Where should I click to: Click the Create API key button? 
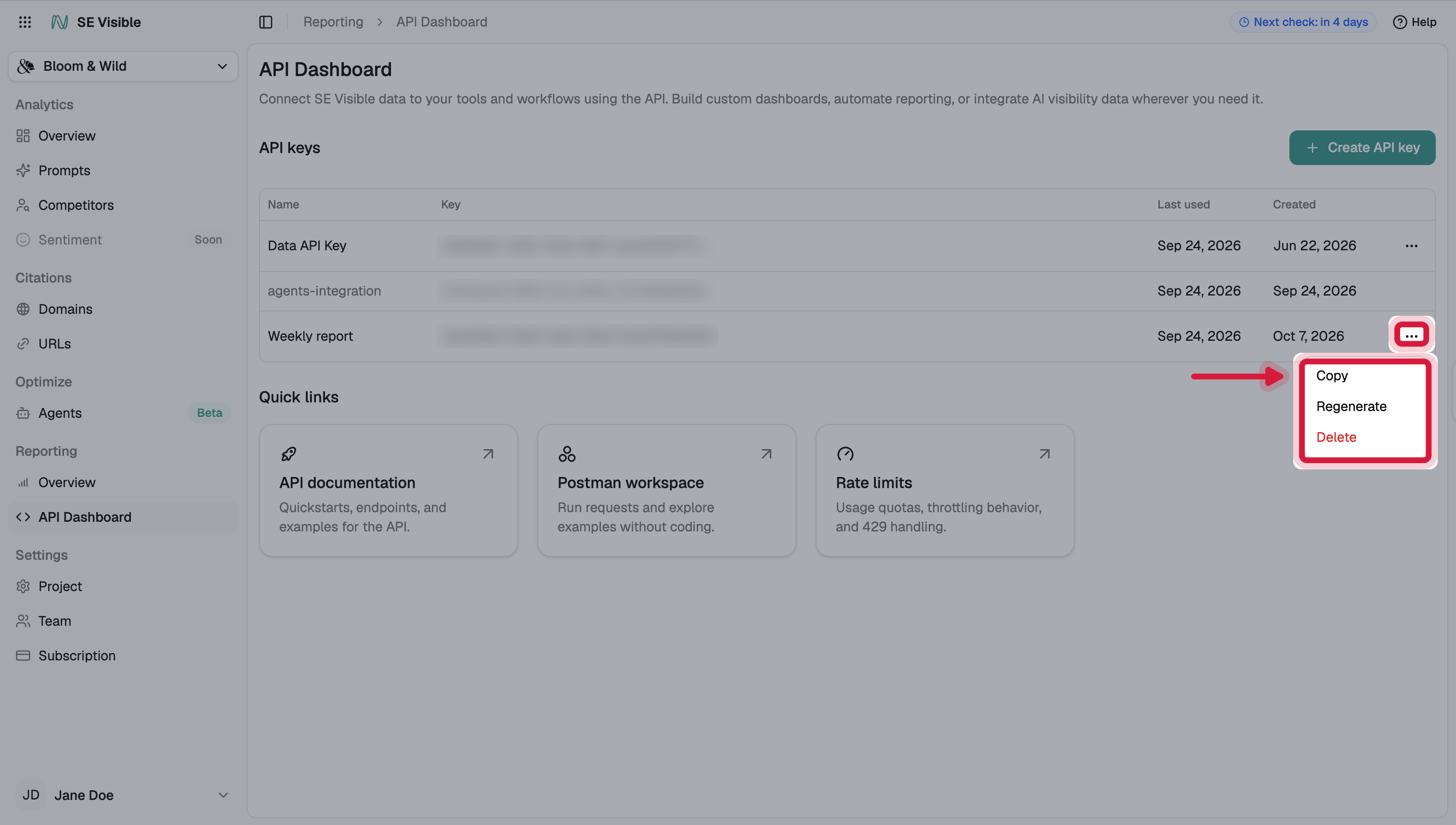[1362, 148]
